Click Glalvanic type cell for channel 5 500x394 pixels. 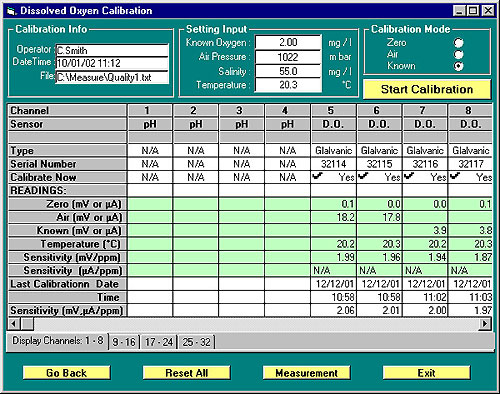click(x=333, y=151)
